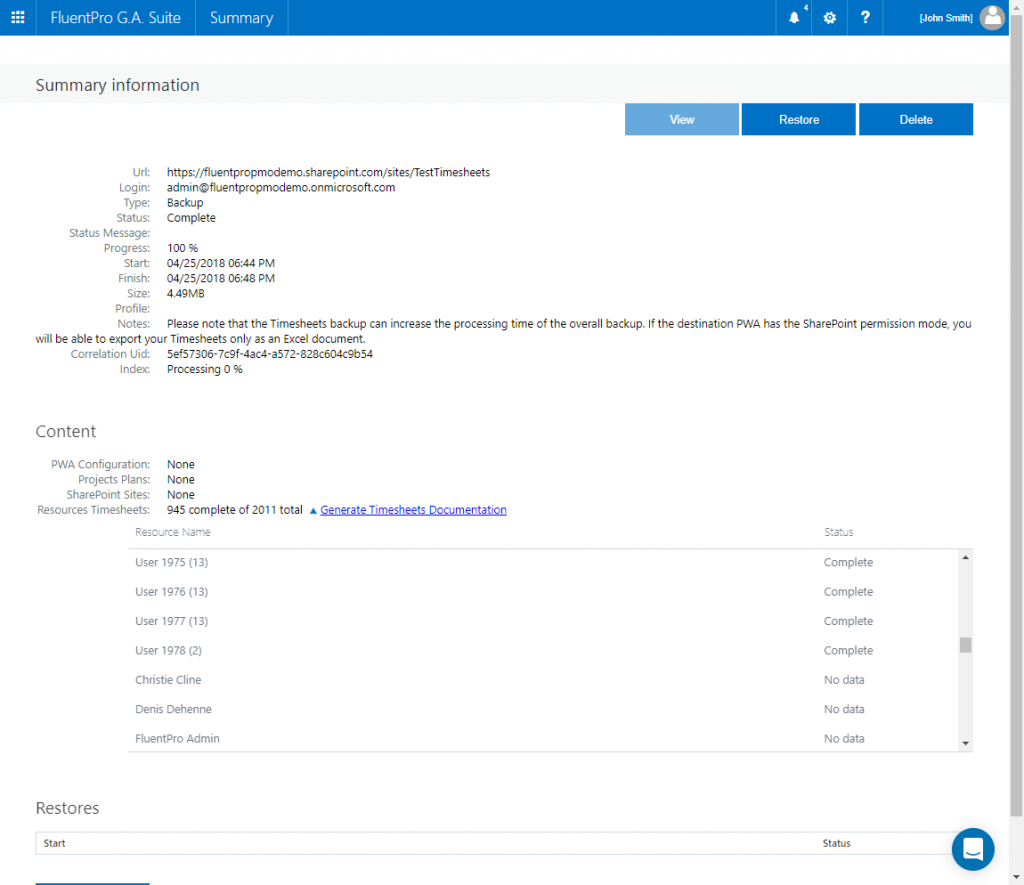The image size is (1024, 885).
Task: Open the app launcher grid icon
Action: click(18, 18)
